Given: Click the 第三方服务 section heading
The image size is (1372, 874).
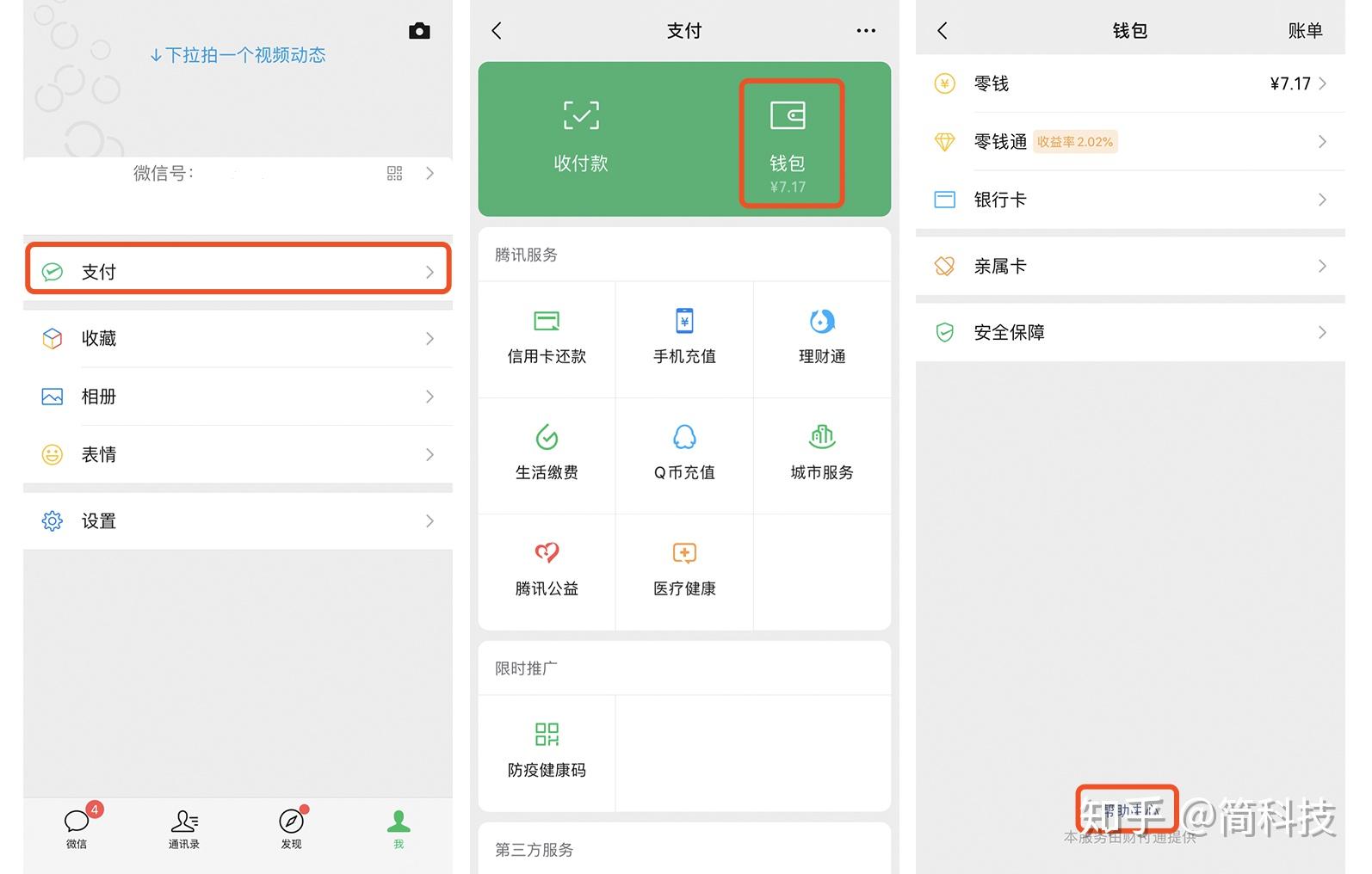Looking at the screenshot, I should click(534, 850).
